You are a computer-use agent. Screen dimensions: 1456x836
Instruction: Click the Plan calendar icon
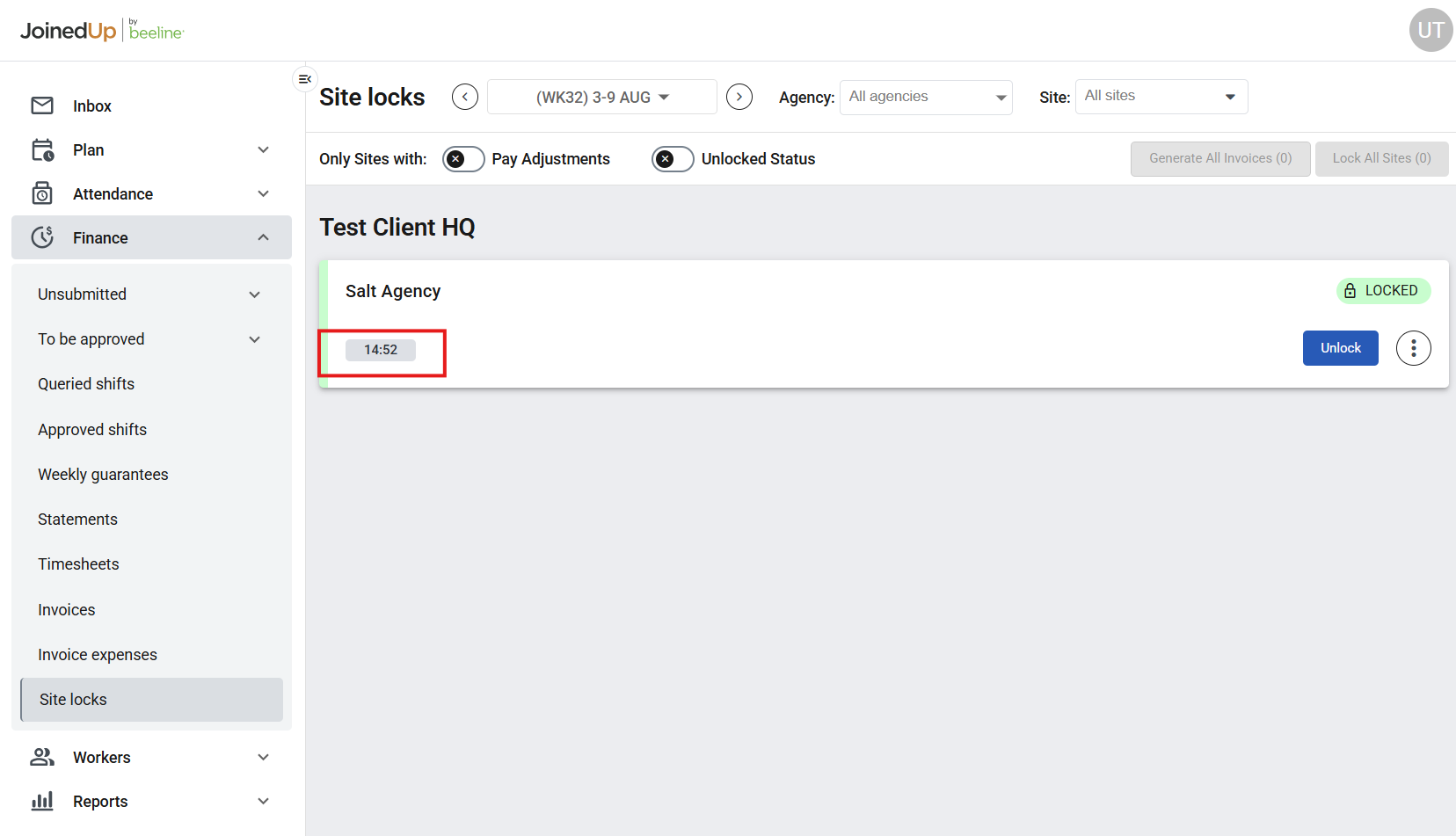pyautogui.click(x=42, y=150)
